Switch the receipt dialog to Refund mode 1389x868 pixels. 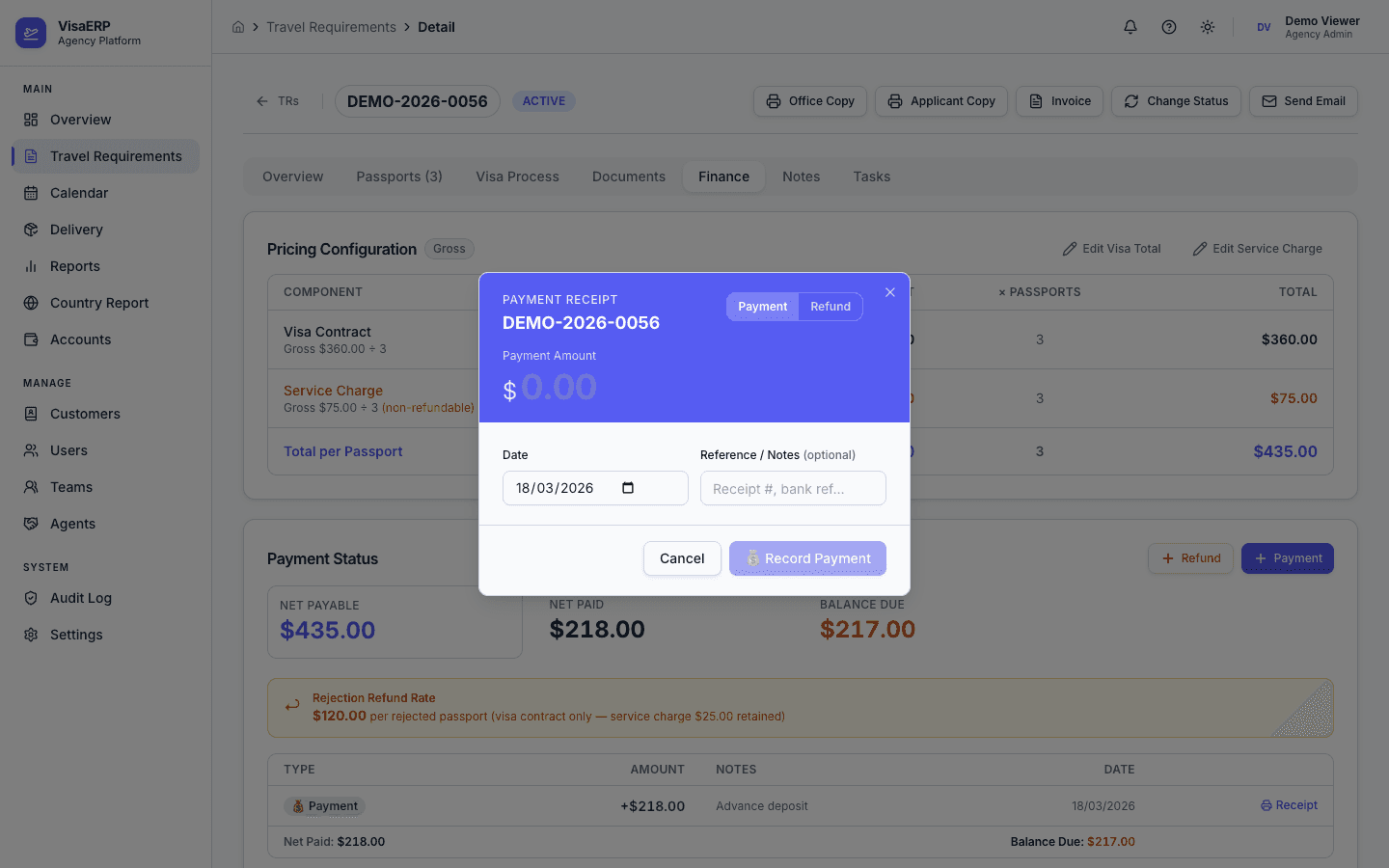[831, 307]
